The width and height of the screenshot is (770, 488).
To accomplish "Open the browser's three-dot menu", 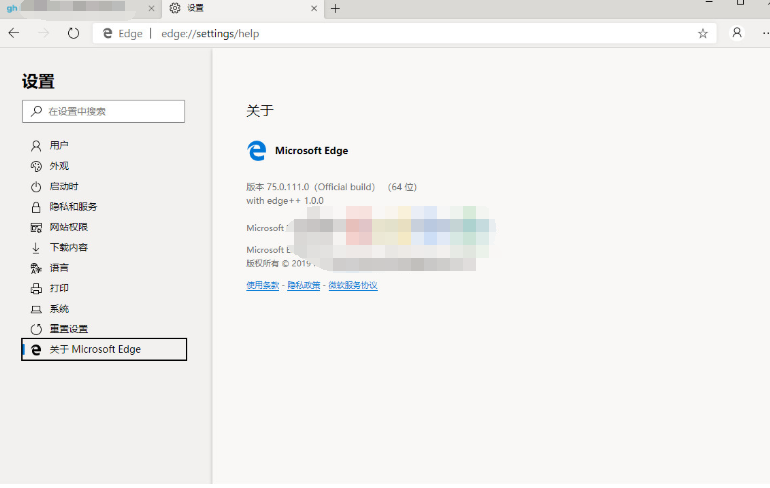I will coord(765,33).
